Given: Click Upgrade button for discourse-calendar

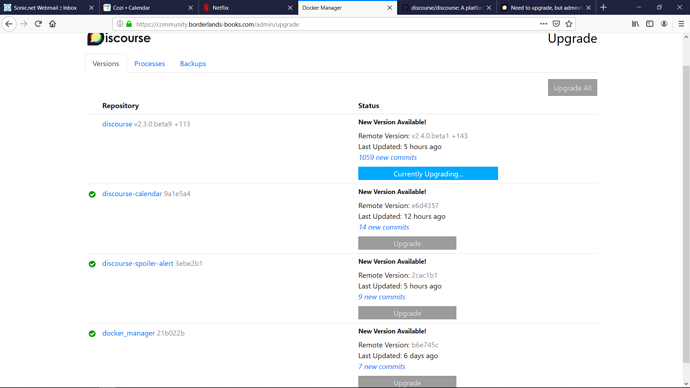Looking at the screenshot, I should pyautogui.click(x=407, y=243).
